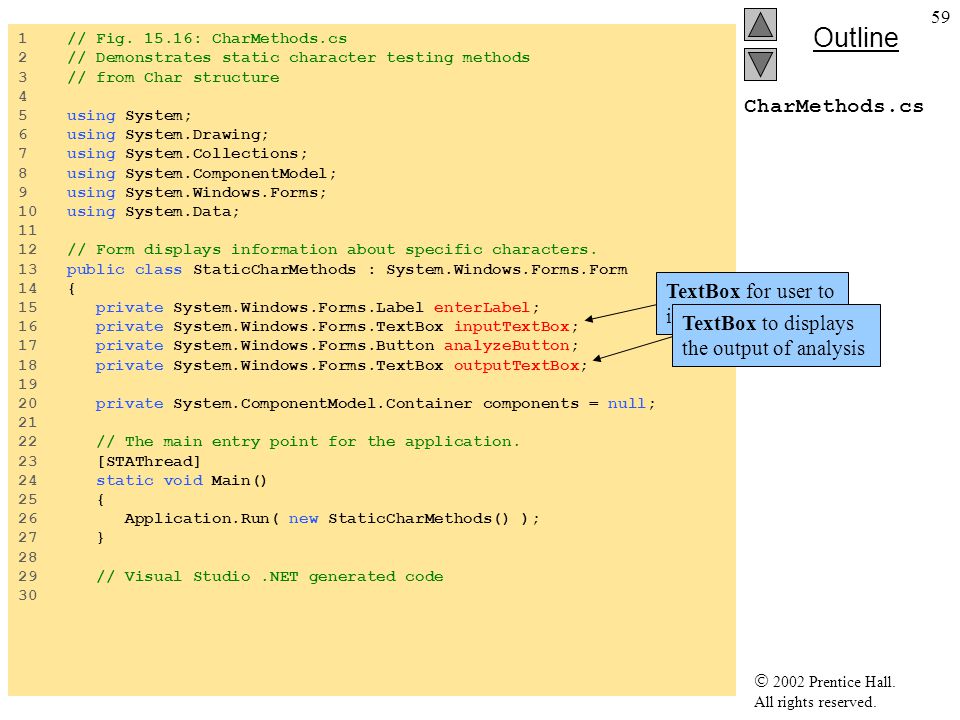
Task: Click 'Visual Studio .NET generated code' comment
Action: (x=270, y=577)
